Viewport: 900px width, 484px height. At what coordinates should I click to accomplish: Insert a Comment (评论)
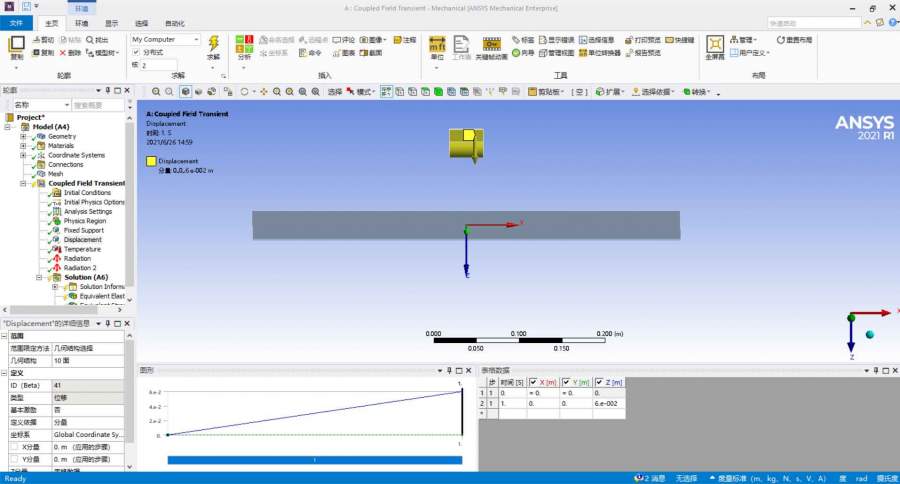click(344, 40)
